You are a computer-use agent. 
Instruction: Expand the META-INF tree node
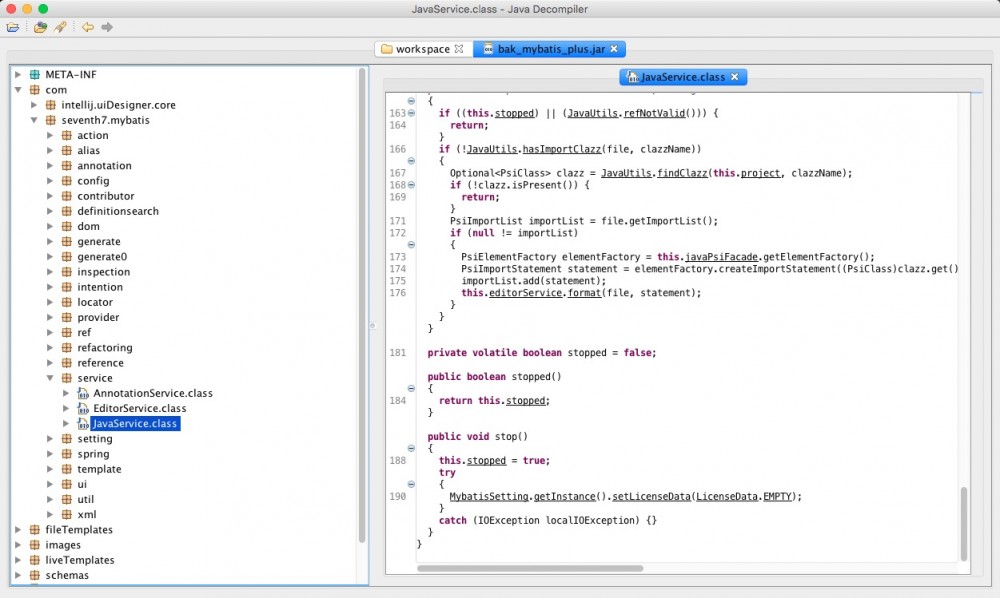(x=18, y=75)
